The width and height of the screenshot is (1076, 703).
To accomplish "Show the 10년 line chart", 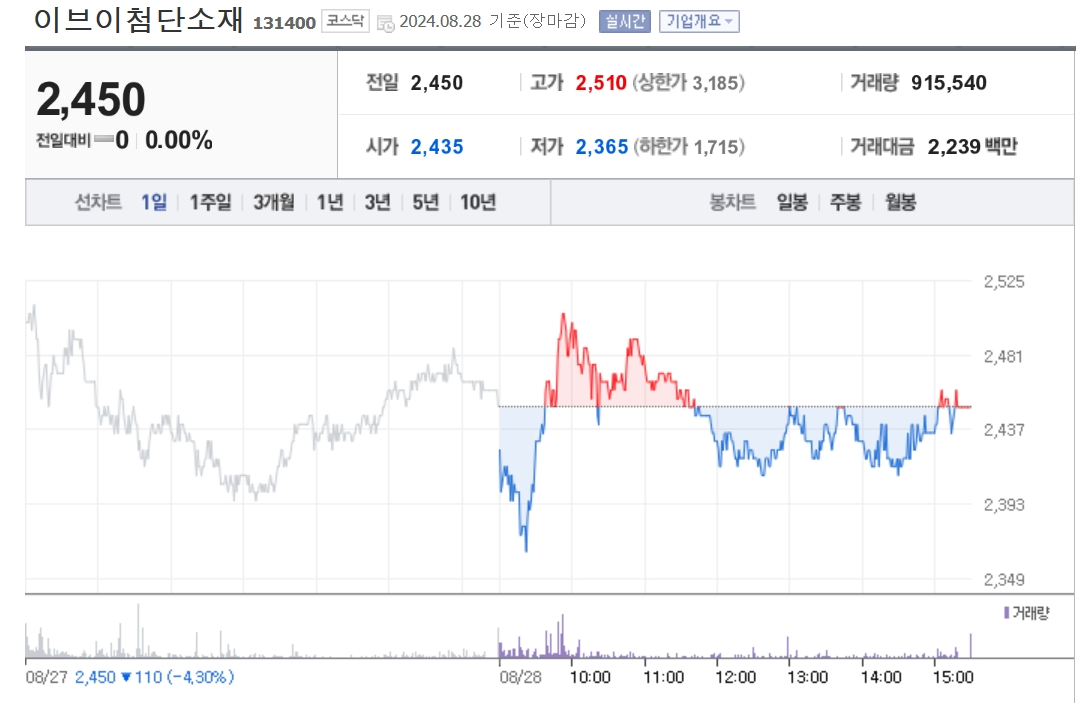I will pyautogui.click(x=478, y=202).
